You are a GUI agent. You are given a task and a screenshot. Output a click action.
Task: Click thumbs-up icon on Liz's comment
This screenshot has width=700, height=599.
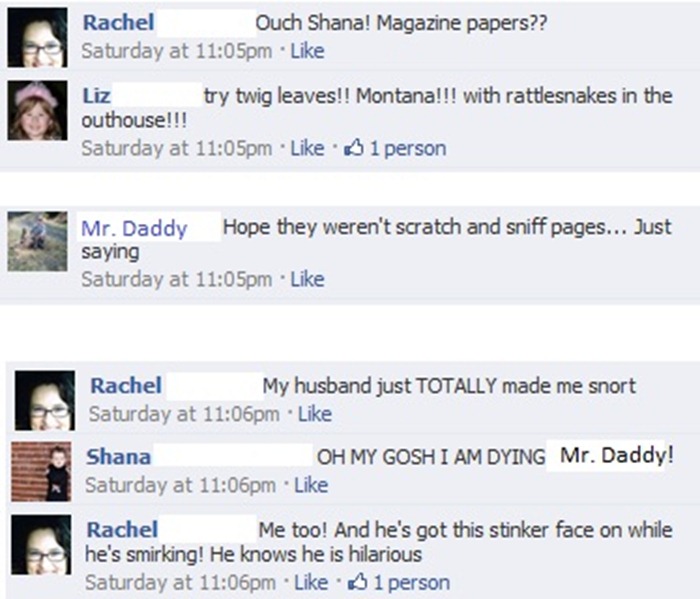point(353,148)
